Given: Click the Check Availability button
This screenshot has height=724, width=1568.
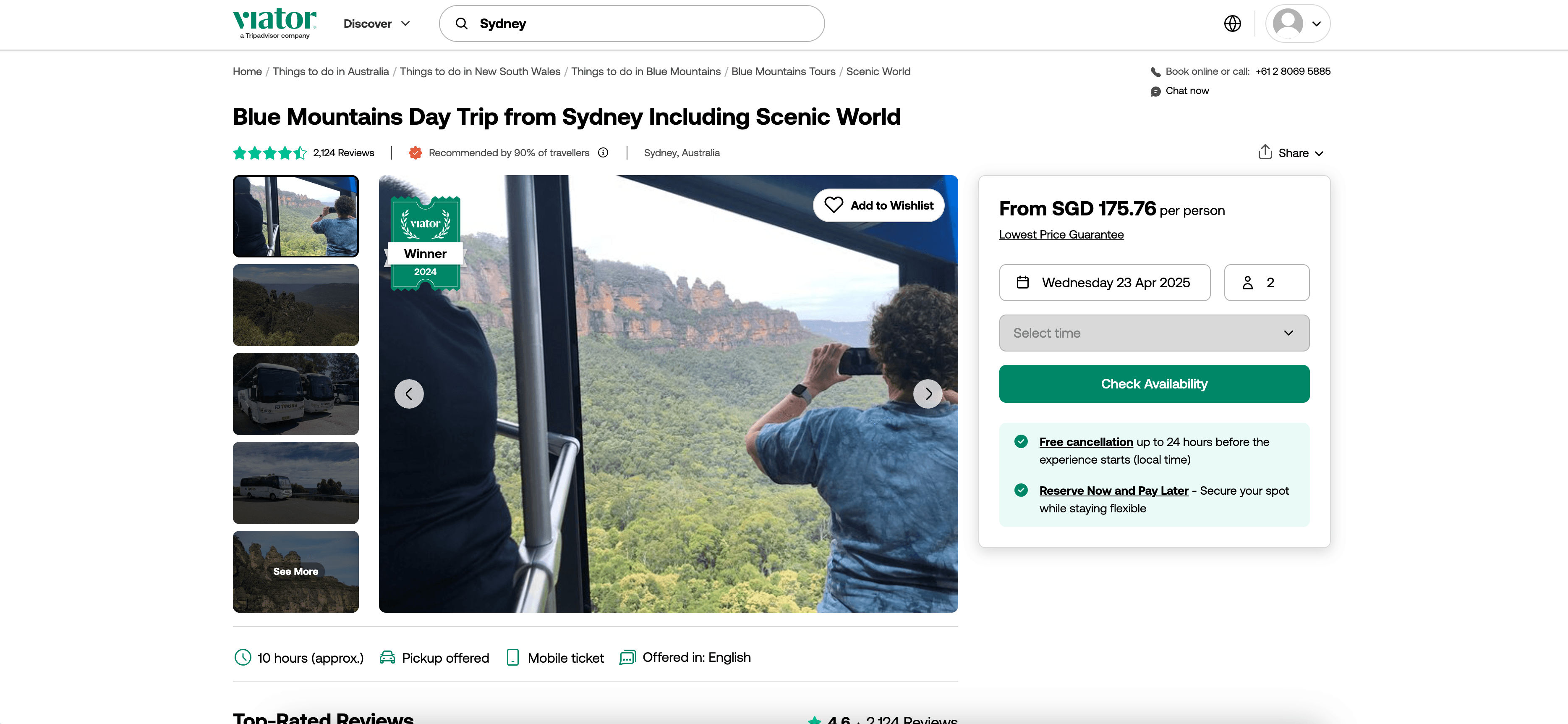Looking at the screenshot, I should pyautogui.click(x=1154, y=383).
